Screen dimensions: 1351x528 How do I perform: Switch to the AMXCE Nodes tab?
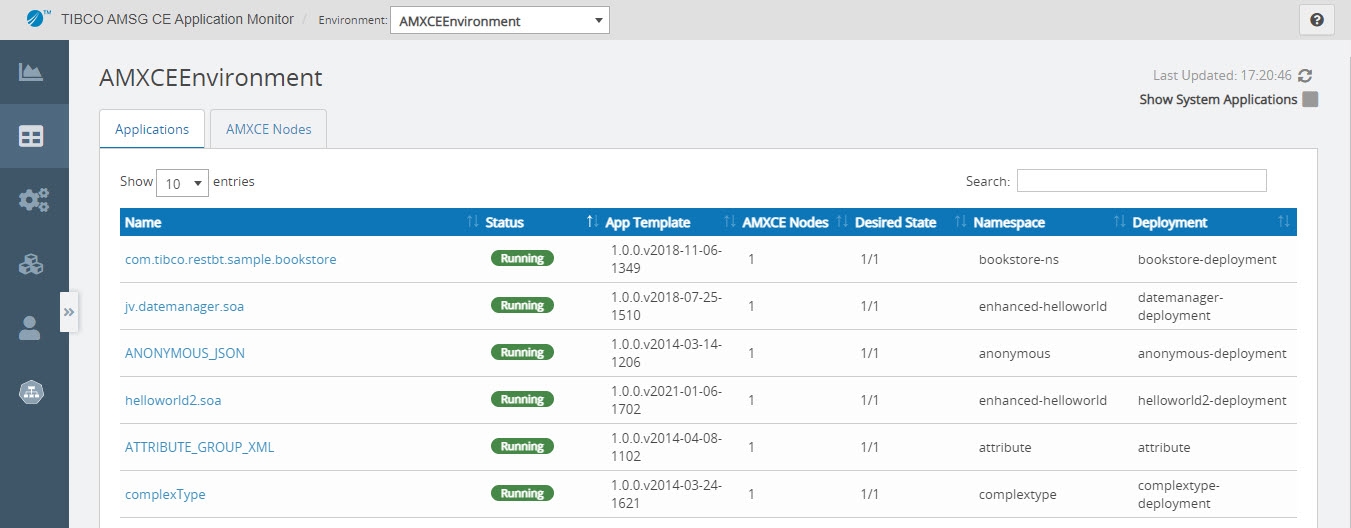268,129
